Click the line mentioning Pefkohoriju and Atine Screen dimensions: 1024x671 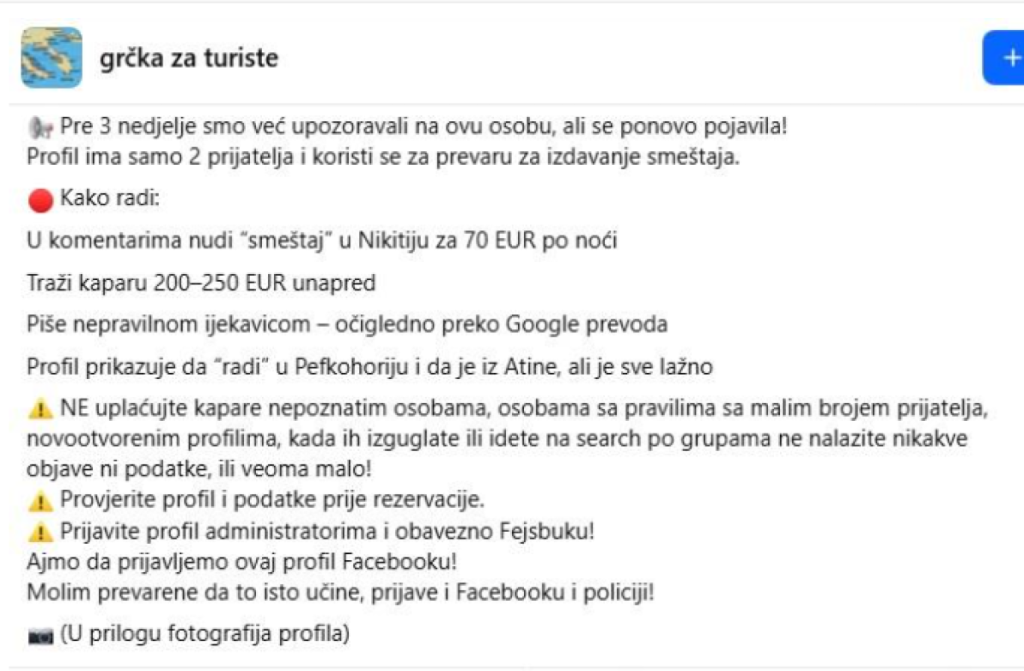pos(370,367)
